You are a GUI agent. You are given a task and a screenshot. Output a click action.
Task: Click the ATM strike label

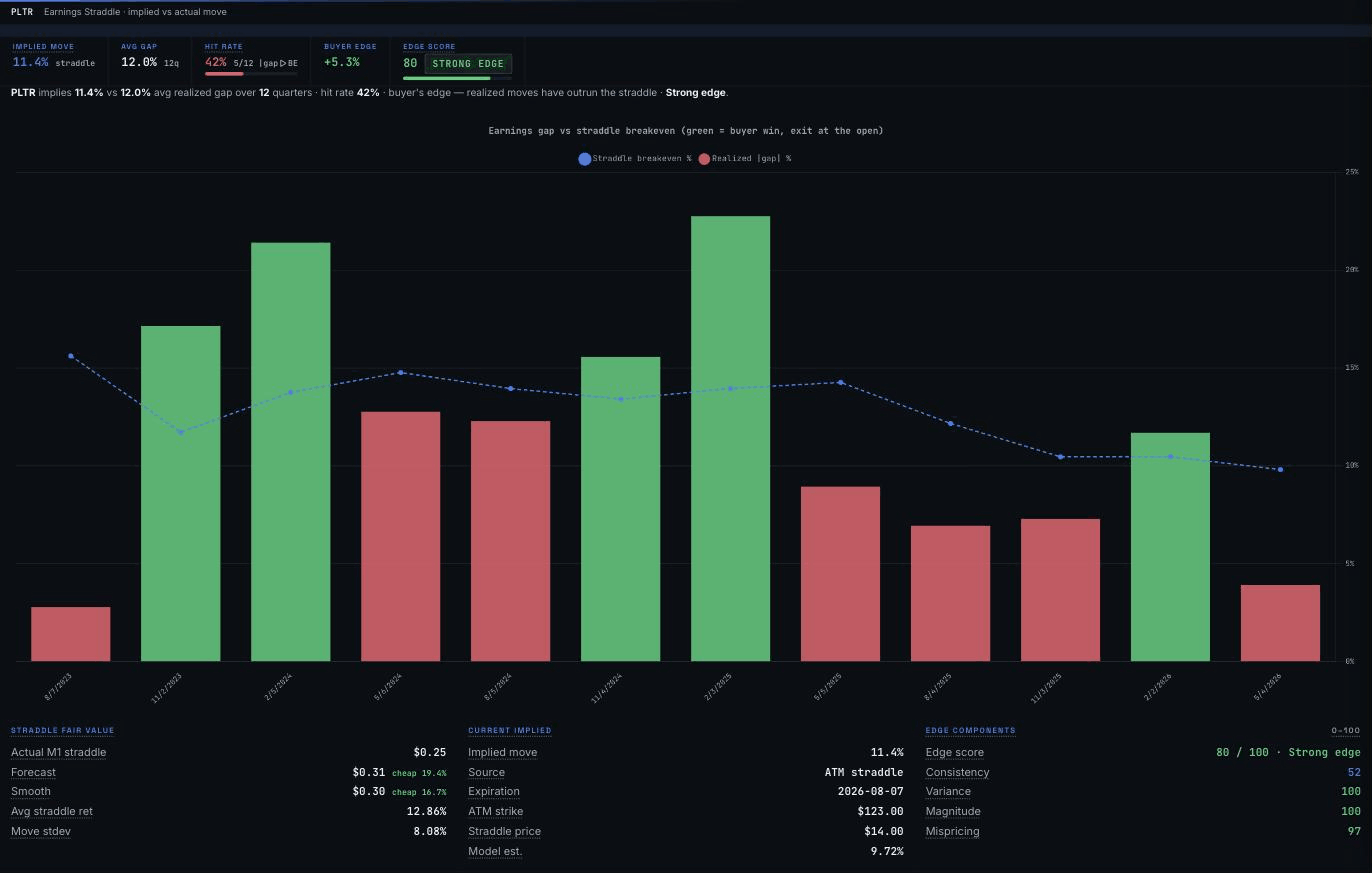[496, 811]
